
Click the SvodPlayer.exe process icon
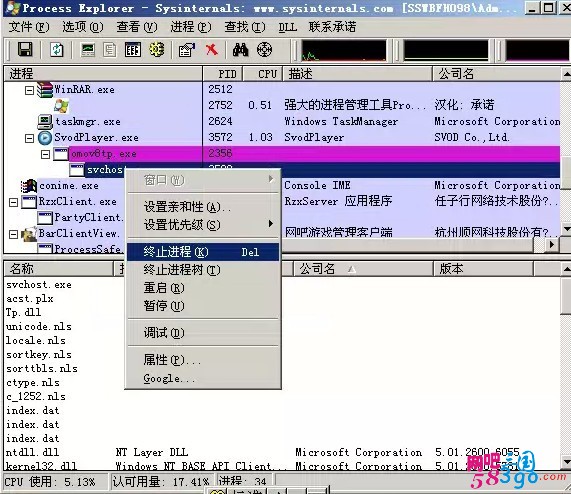45,138
